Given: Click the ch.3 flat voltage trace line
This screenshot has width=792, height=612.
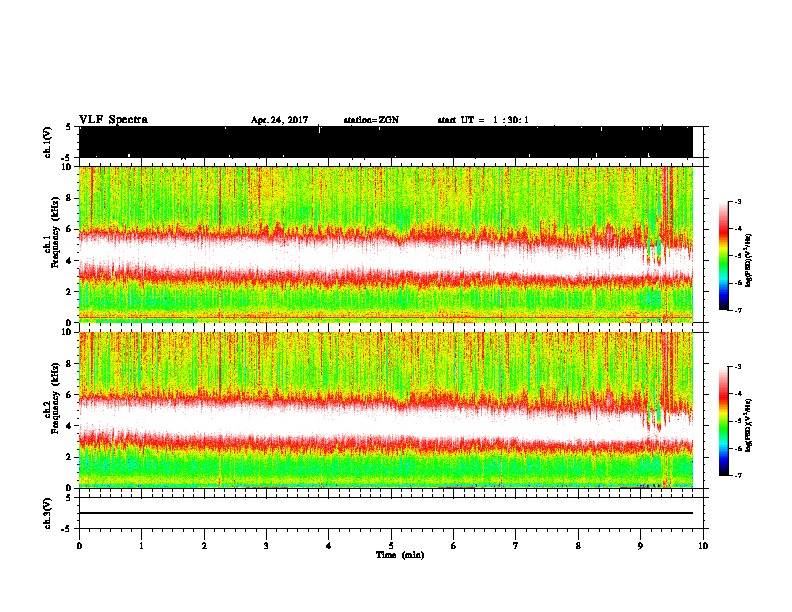Looking at the screenshot, I should 386,513.
